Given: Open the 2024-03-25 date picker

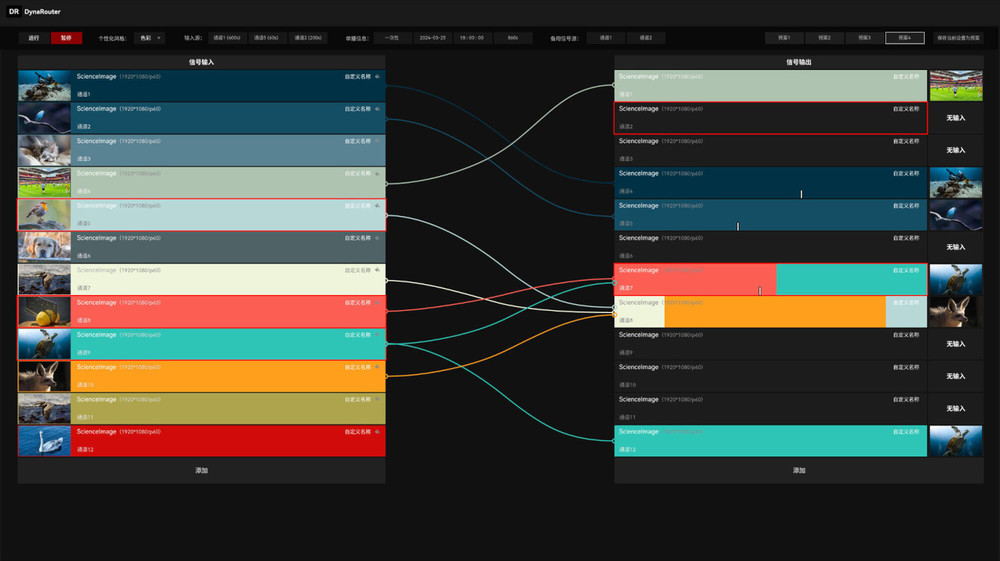Looking at the screenshot, I should click(x=432, y=38).
